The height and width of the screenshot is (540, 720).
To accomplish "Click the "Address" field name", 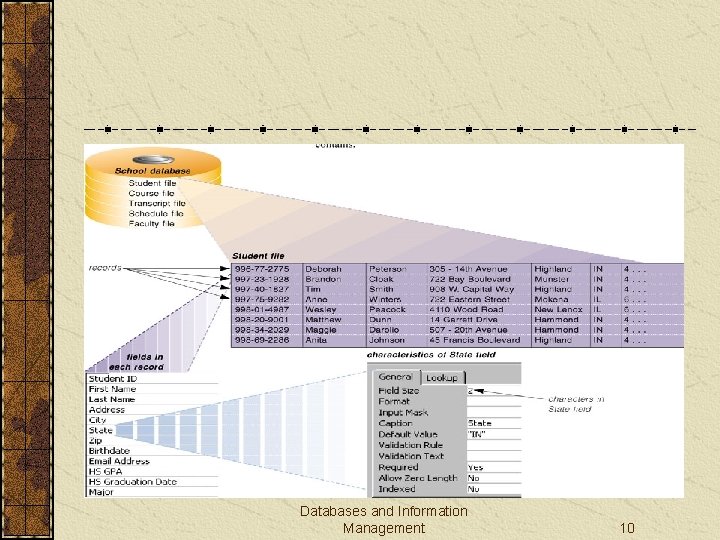I will 107,410.
